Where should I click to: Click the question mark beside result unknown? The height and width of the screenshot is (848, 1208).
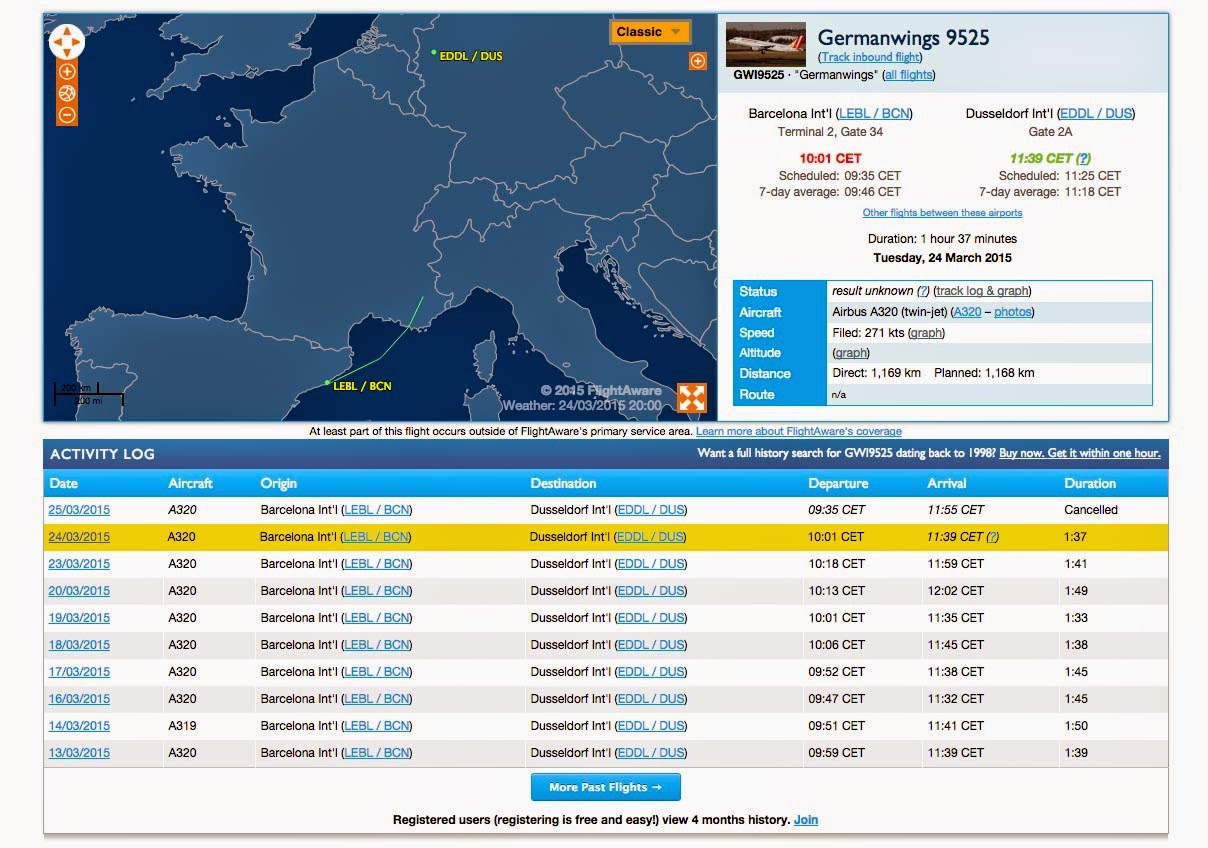pyautogui.click(x=923, y=291)
